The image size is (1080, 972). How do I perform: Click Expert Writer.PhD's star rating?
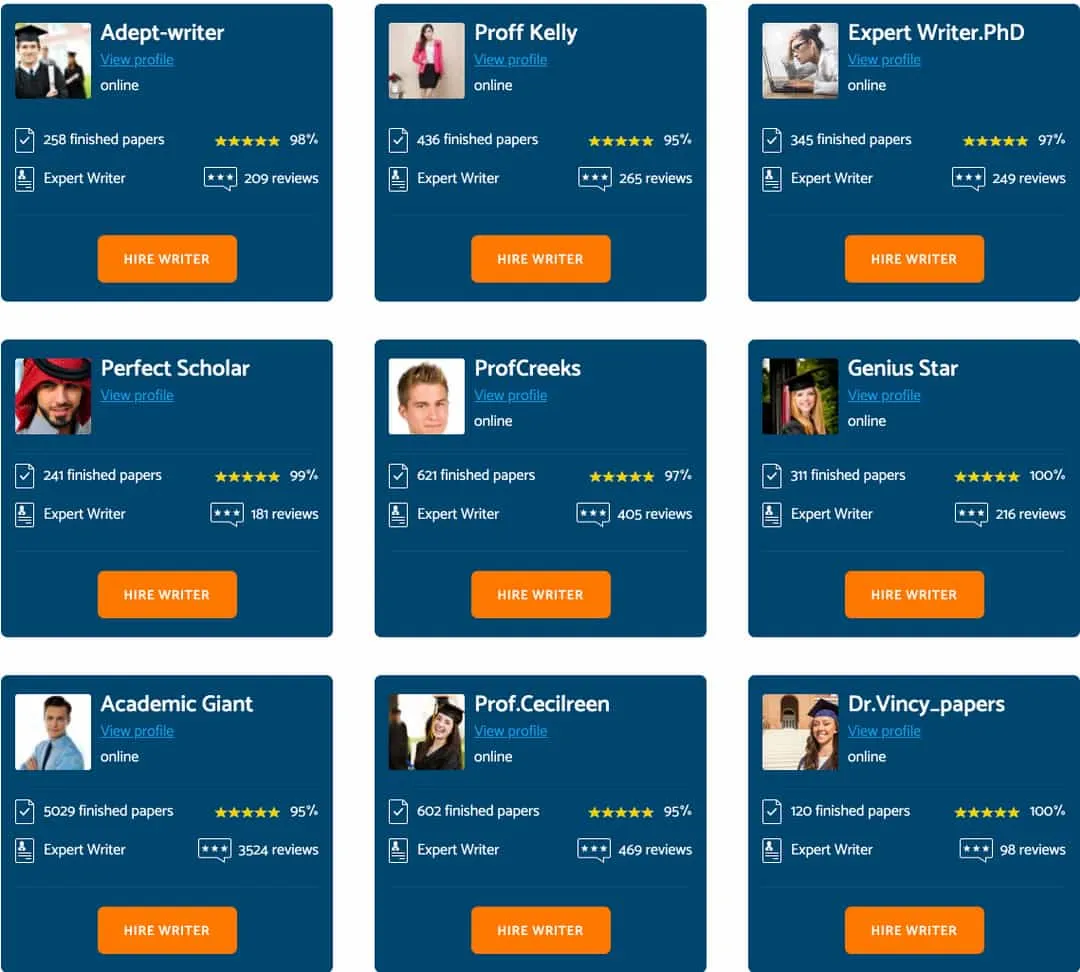tap(995, 141)
